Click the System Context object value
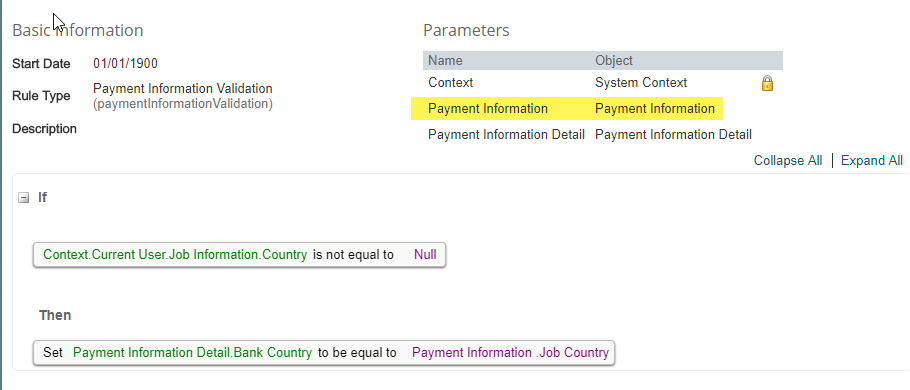The image size is (910, 390). click(x=641, y=82)
